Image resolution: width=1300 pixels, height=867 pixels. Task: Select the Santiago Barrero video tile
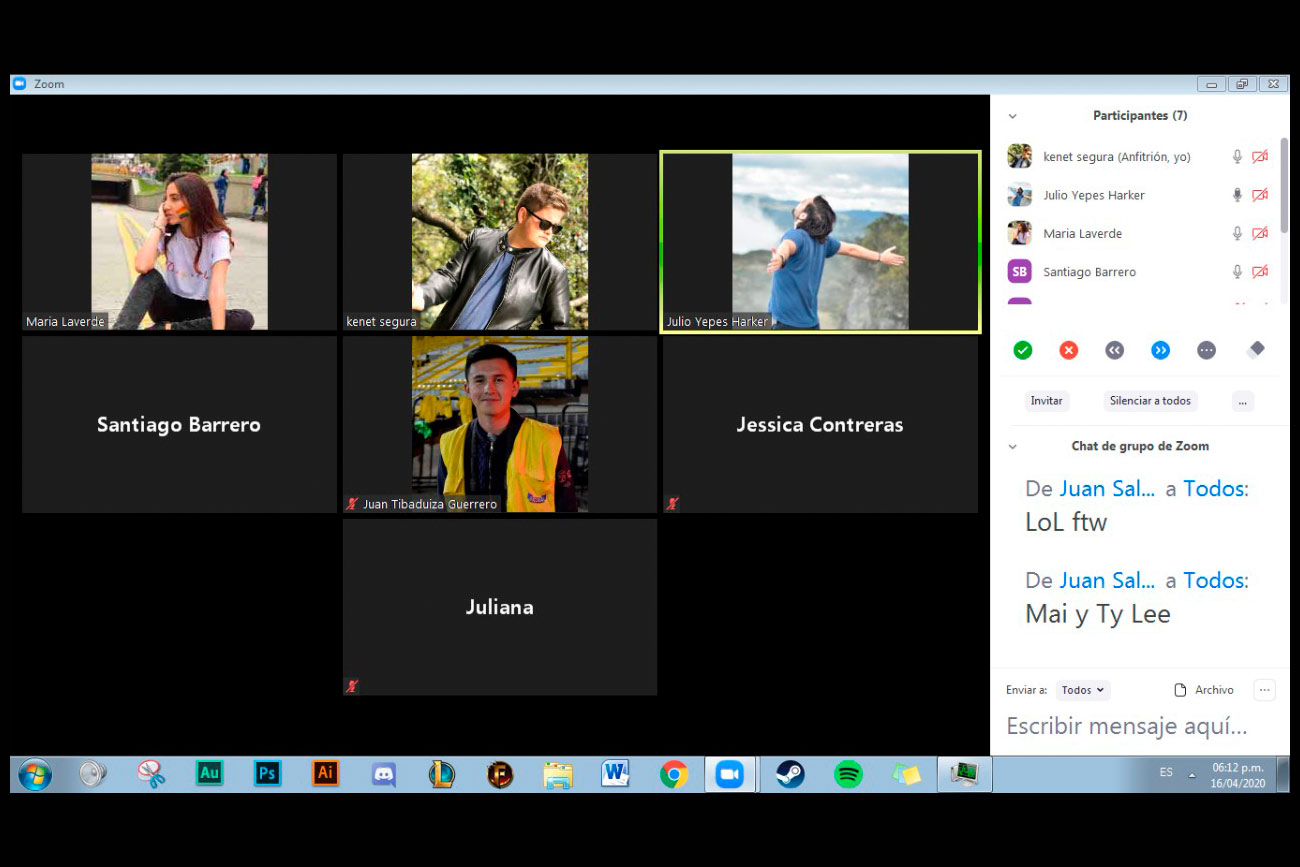coord(179,424)
